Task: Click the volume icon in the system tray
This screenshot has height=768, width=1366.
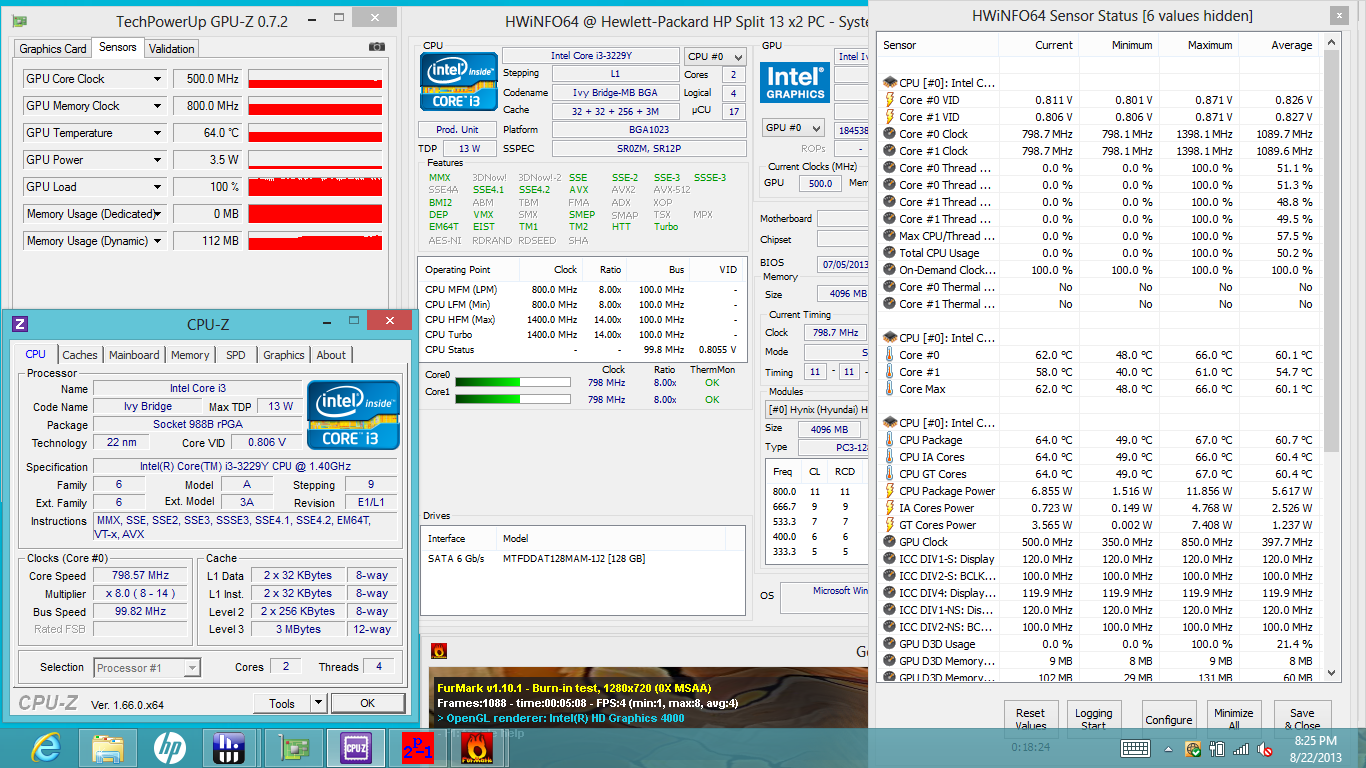Action: 1264,748
